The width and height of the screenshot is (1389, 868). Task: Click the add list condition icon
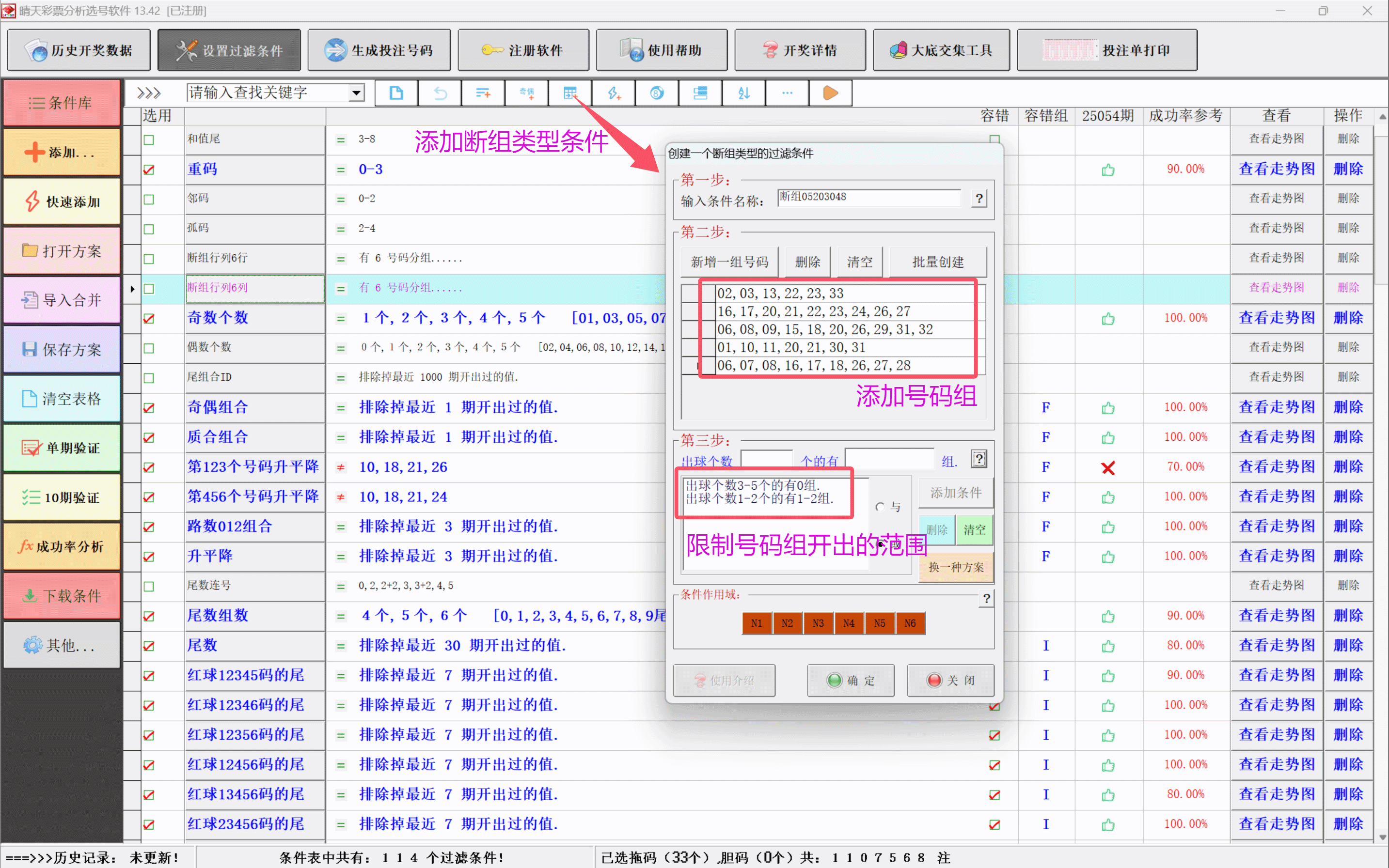(x=483, y=93)
